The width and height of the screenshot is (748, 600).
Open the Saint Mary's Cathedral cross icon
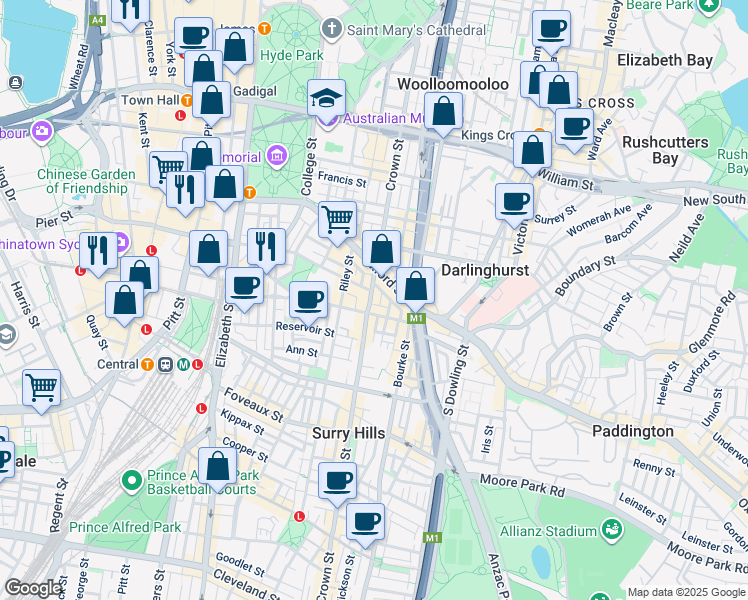tap(332, 29)
